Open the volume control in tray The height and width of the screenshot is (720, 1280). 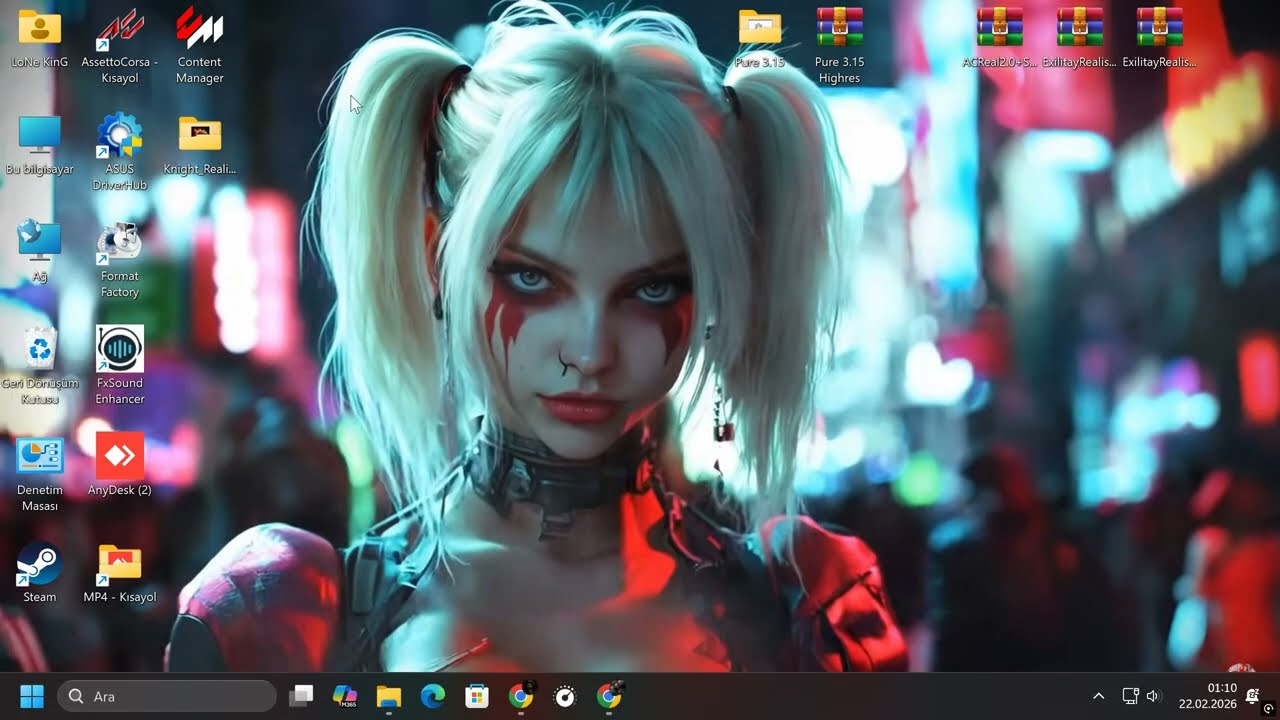pos(1153,696)
